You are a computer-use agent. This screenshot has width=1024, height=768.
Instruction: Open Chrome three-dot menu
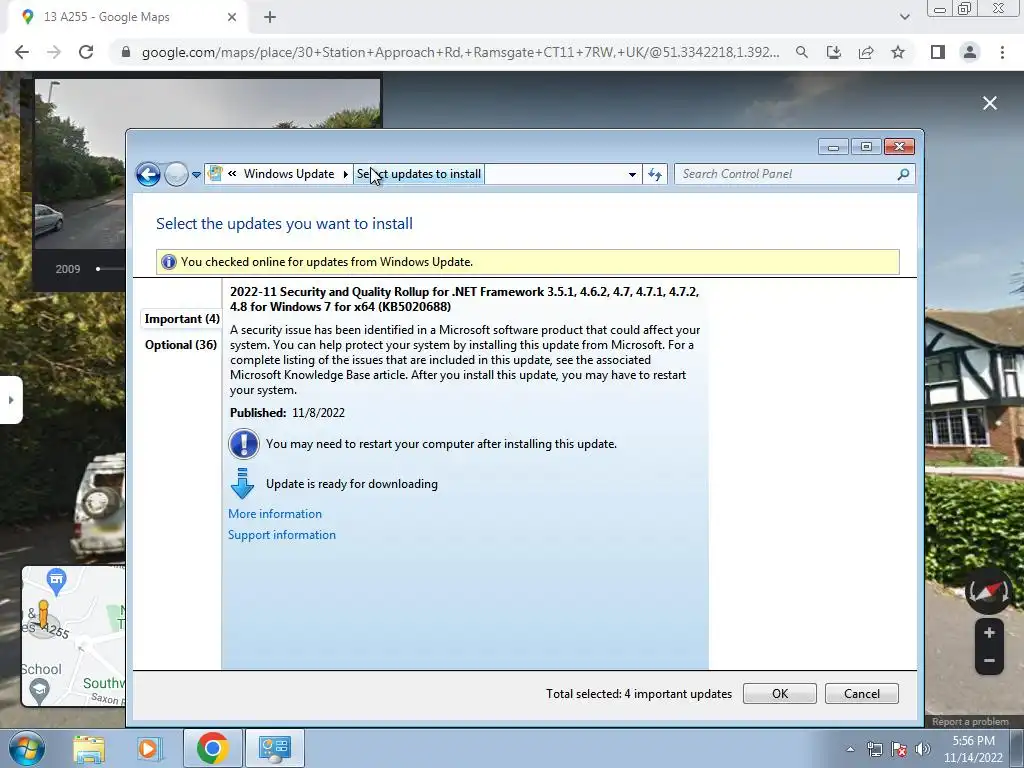[1002, 52]
